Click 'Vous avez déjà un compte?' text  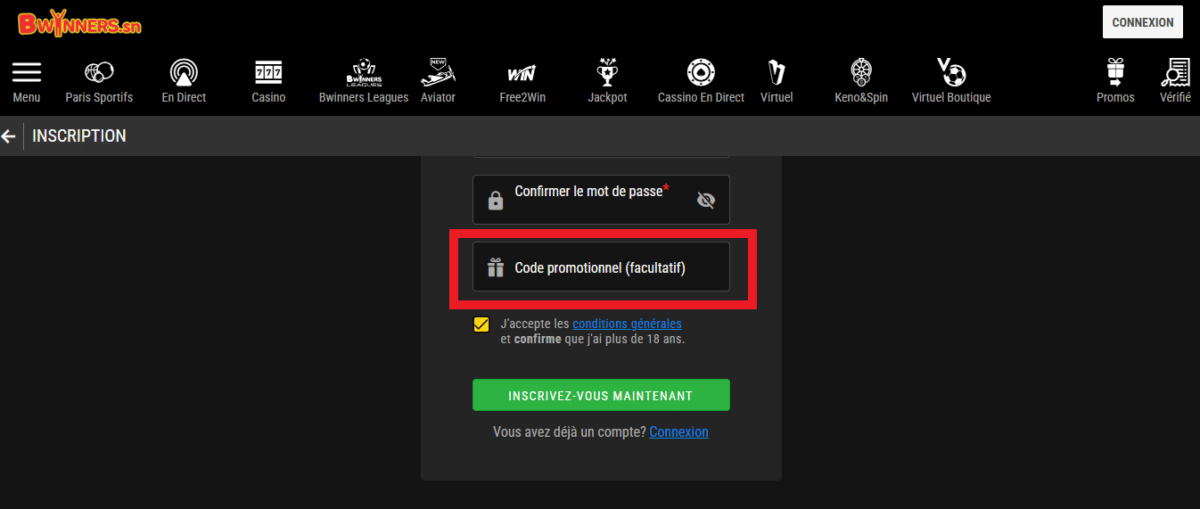[569, 432]
